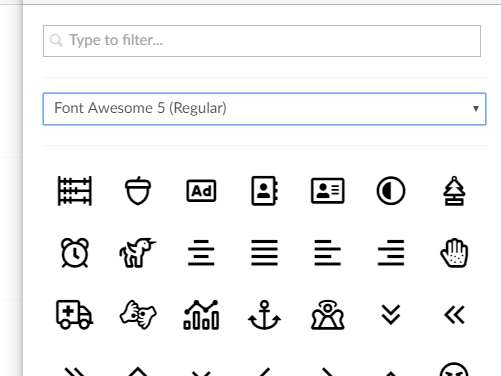
Task: Choose the analytics chart icon
Action: click(x=201, y=315)
